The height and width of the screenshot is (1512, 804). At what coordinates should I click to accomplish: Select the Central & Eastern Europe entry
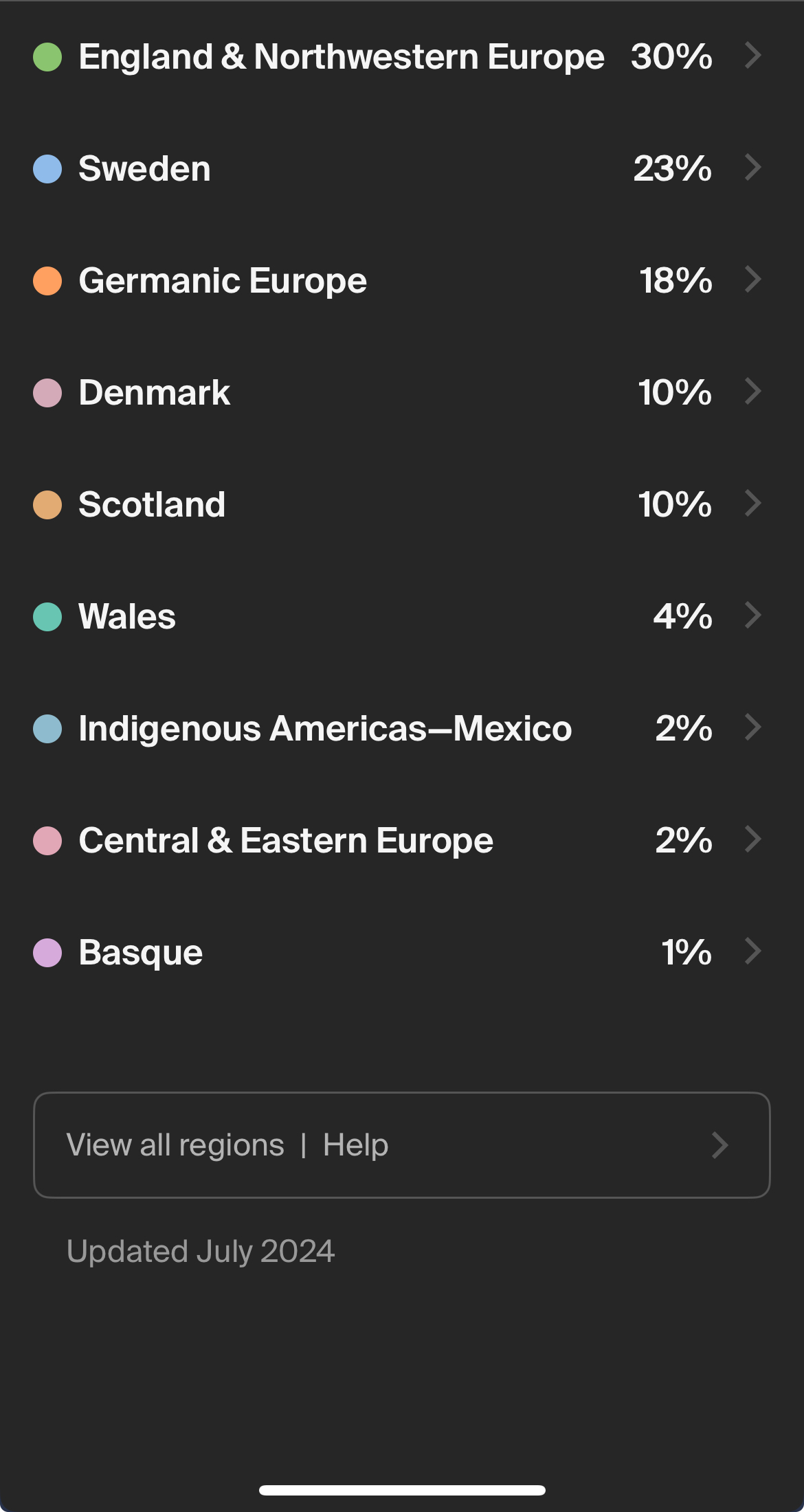click(285, 841)
